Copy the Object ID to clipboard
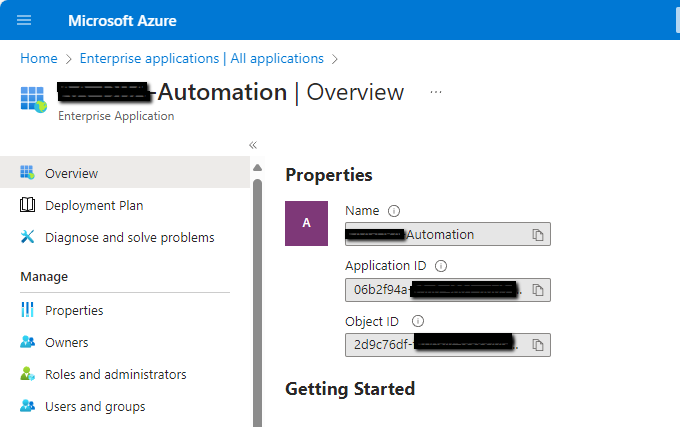Image resolution: width=680 pixels, height=427 pixels. (x=538, y=345)
